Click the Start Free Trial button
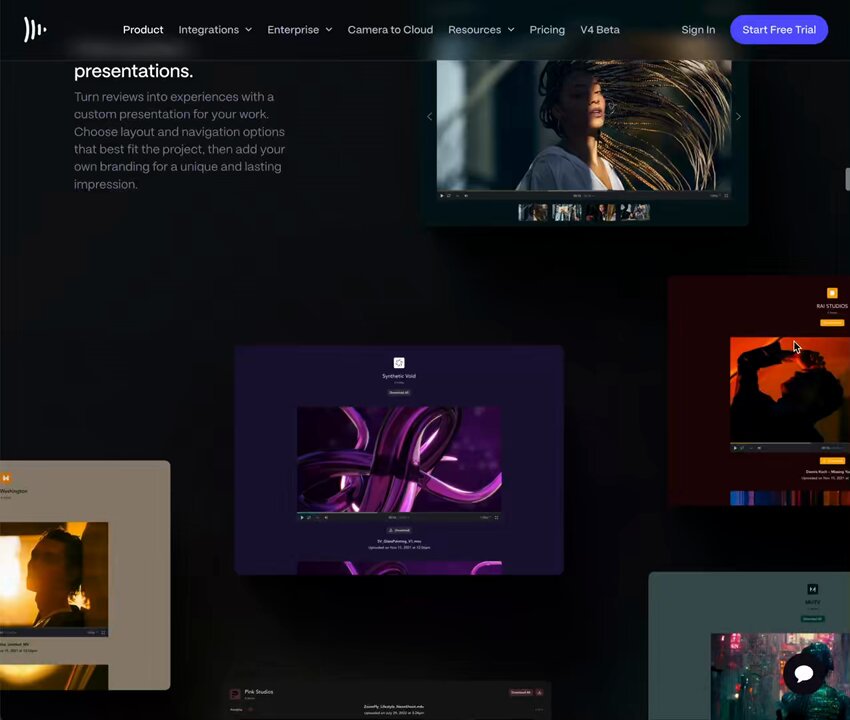Viewport: 850px width, 720px height. 779,29
